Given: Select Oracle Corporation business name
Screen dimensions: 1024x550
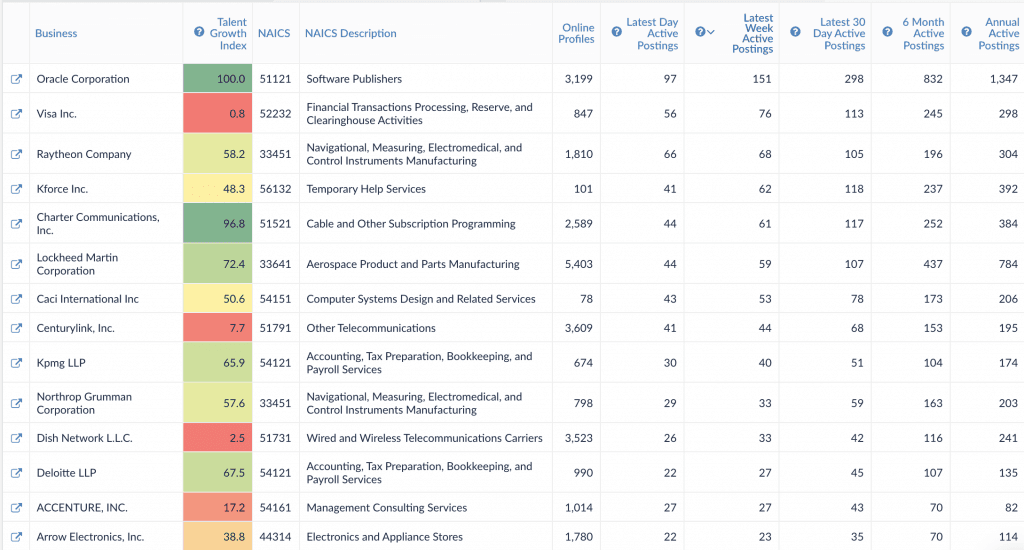Looking at the screenshot, I should click(83, 79).
